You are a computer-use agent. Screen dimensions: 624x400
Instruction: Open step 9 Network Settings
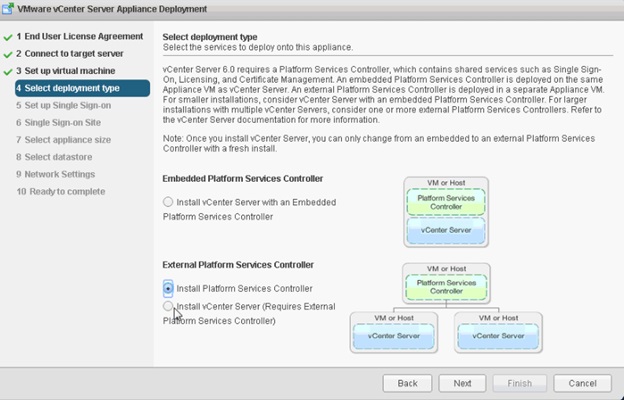tap(56, 174)
